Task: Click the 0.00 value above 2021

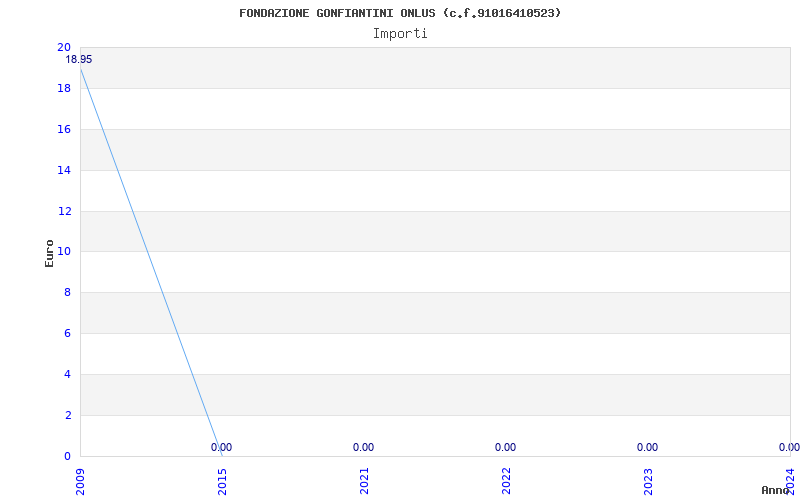Action: click(x=363, y=447)
